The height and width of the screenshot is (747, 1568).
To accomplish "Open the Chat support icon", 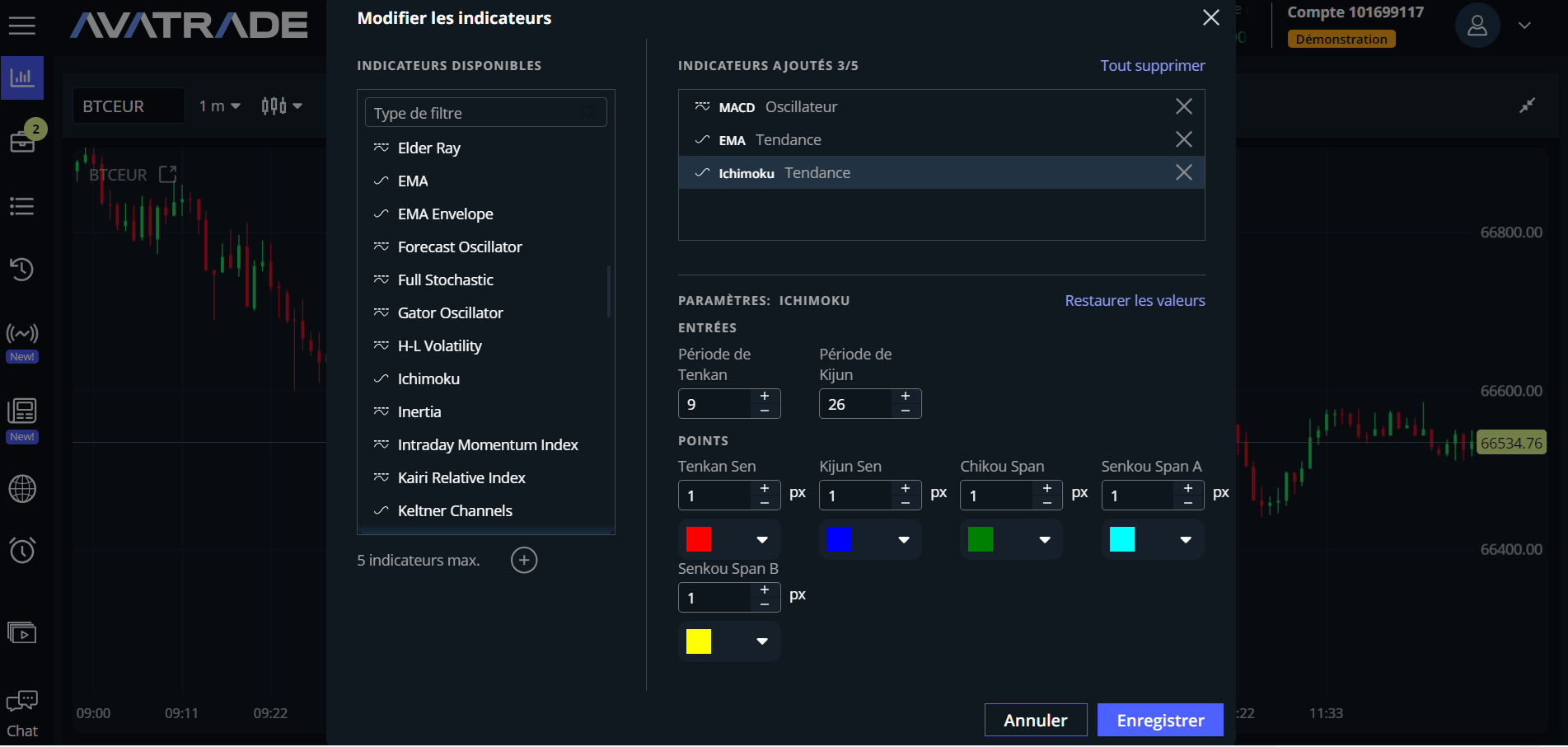I will click(x=22, y=702).
